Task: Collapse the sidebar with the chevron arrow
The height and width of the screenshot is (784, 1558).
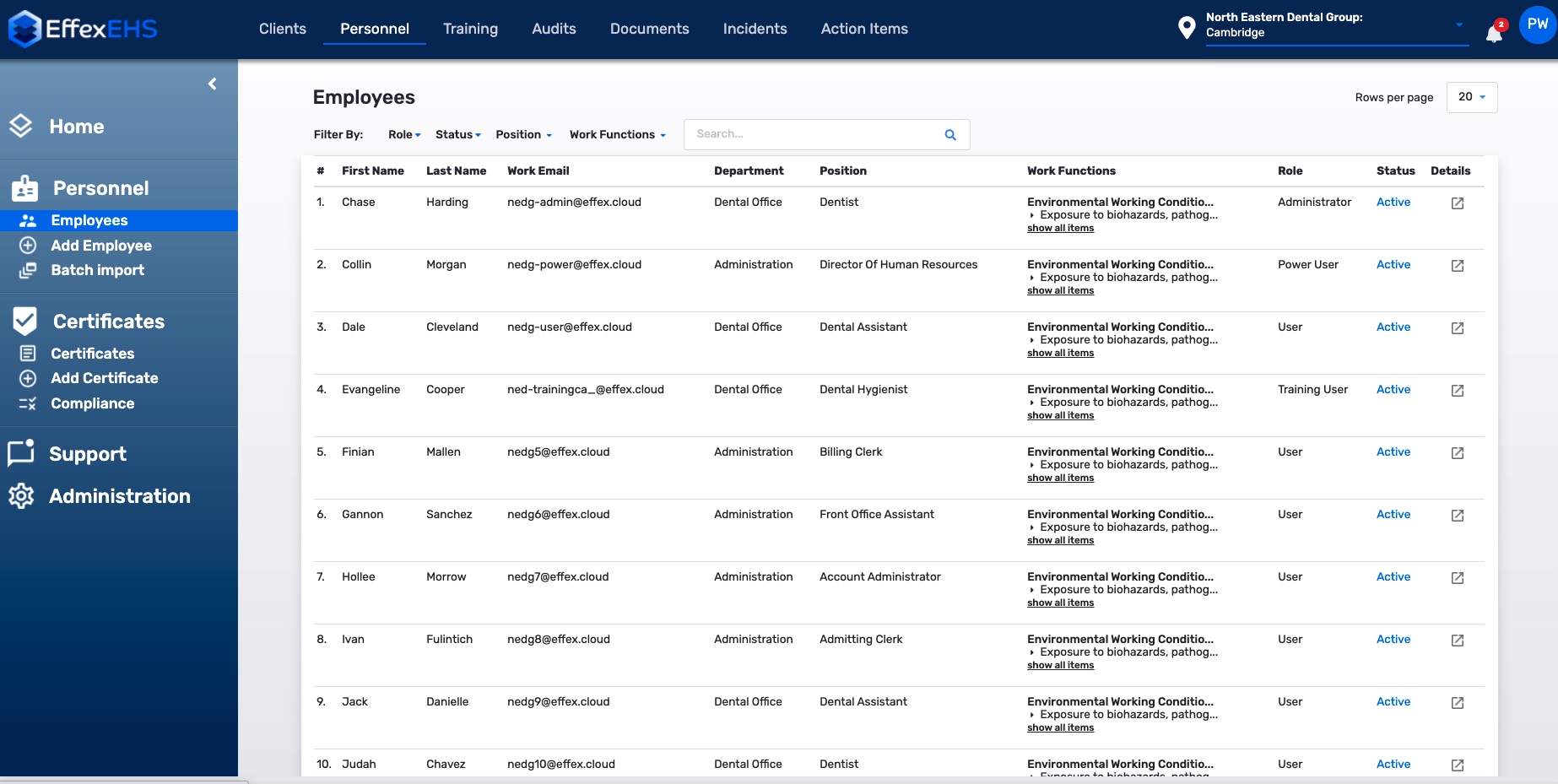Action: tap(212, 84)
